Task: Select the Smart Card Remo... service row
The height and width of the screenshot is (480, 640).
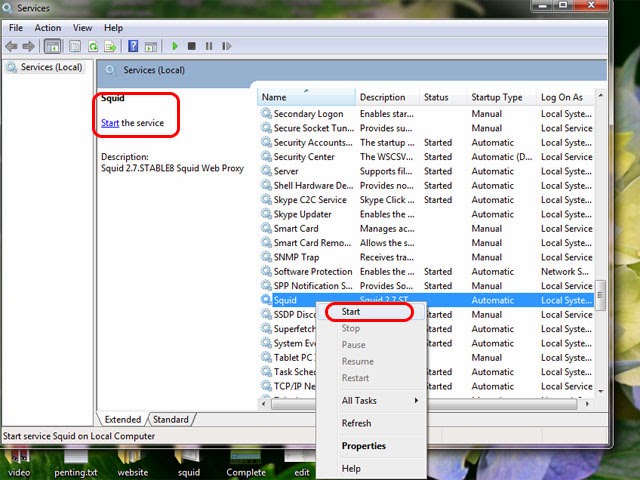Action: tap(426, 242)
